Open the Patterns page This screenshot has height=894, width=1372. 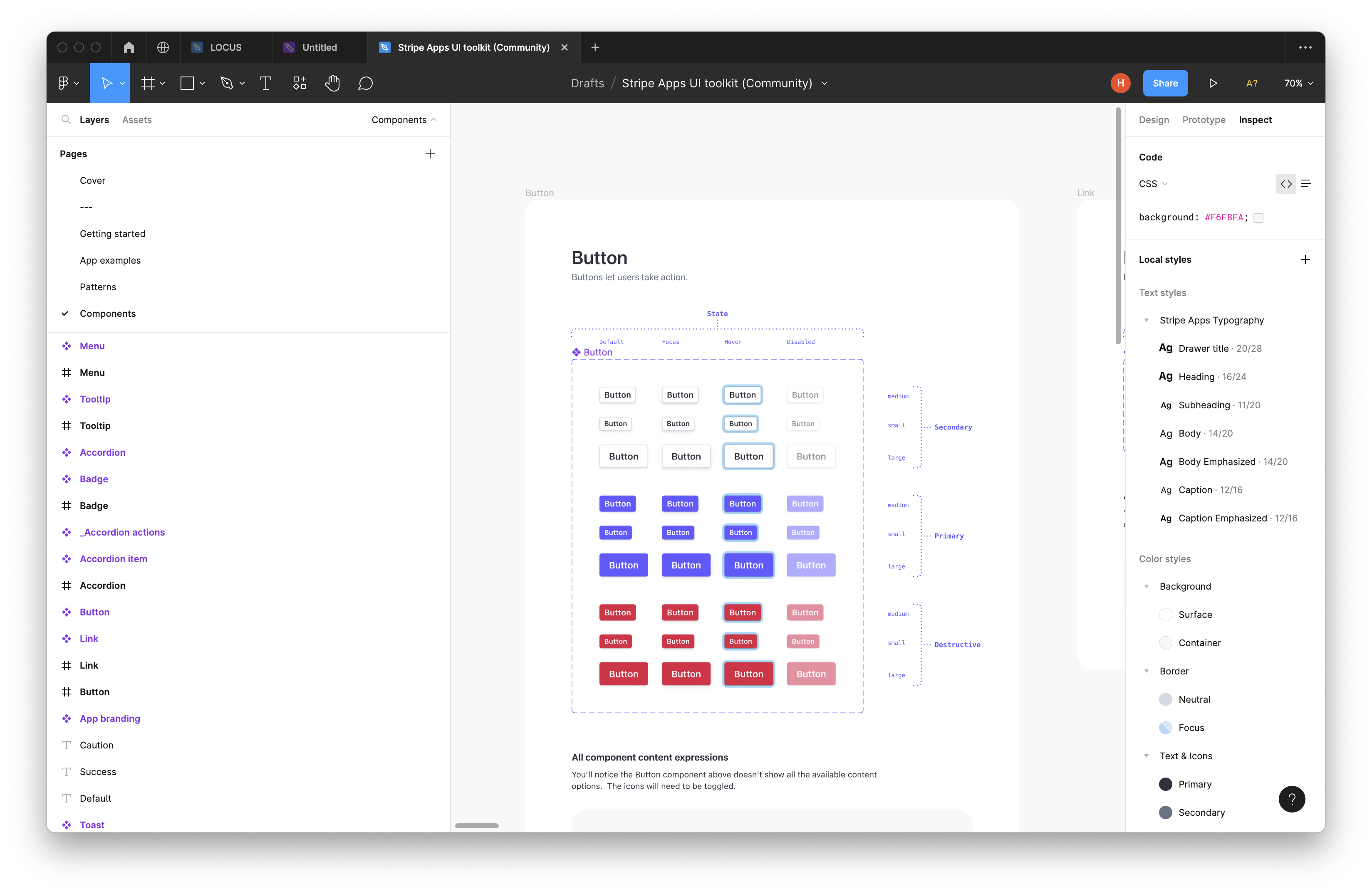coord(98,287)
